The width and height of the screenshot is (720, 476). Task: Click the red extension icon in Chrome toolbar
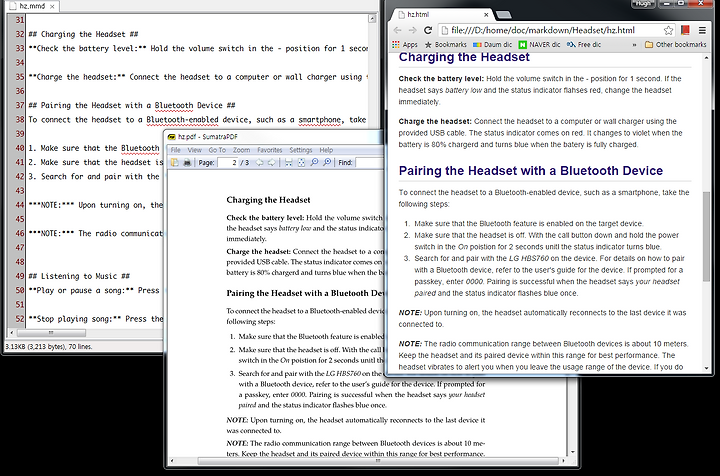685,30
